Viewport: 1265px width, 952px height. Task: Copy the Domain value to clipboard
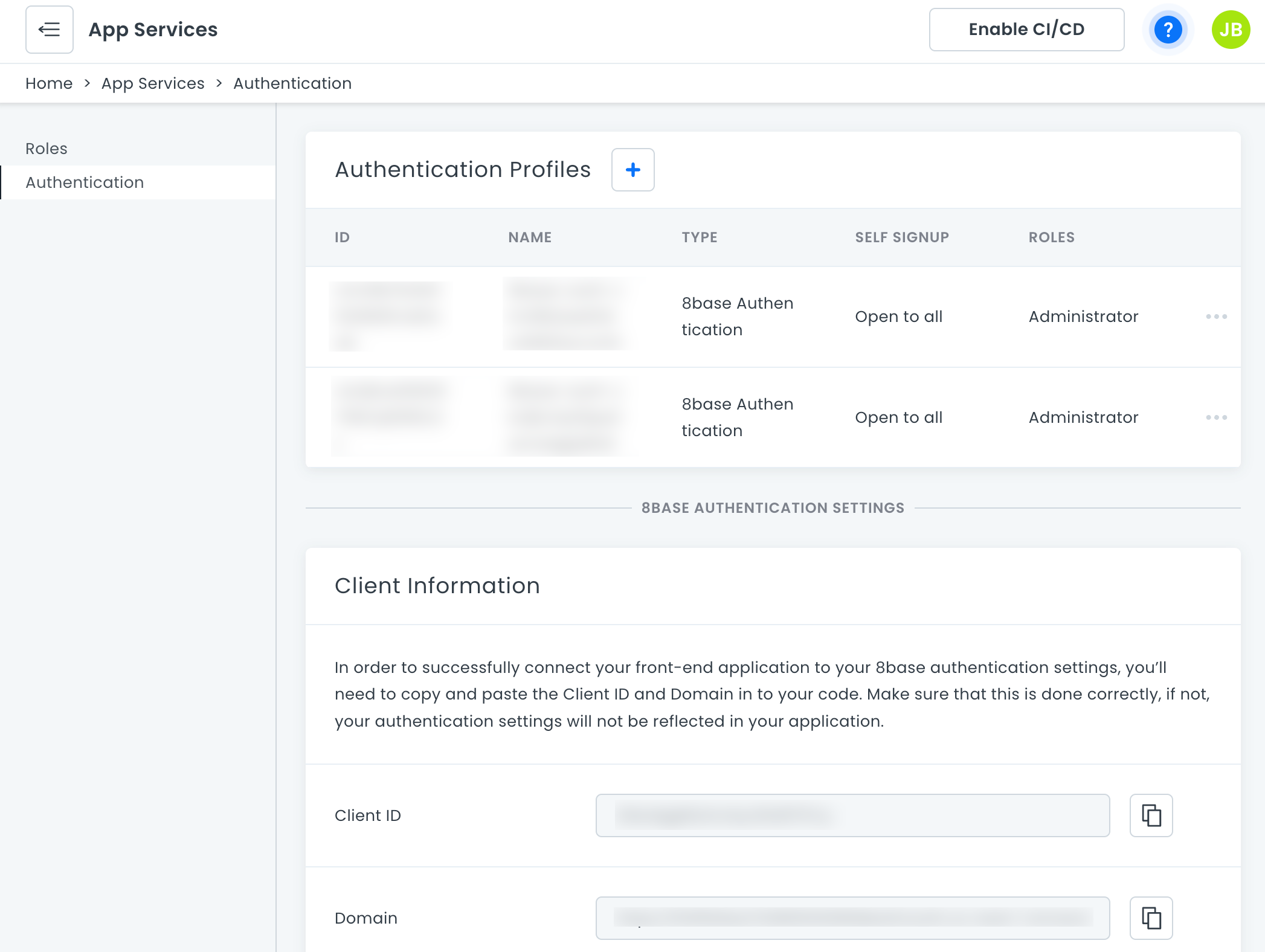coord(1151,918)
